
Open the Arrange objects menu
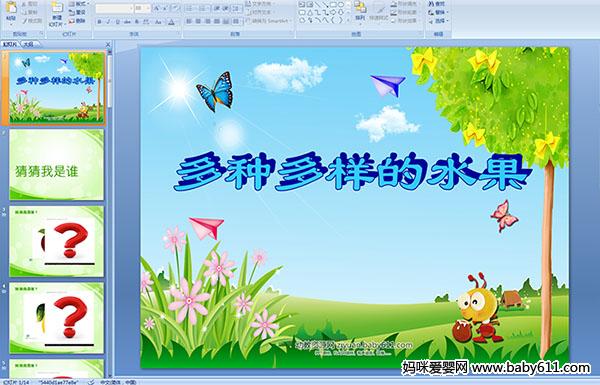tap(360, 13)
